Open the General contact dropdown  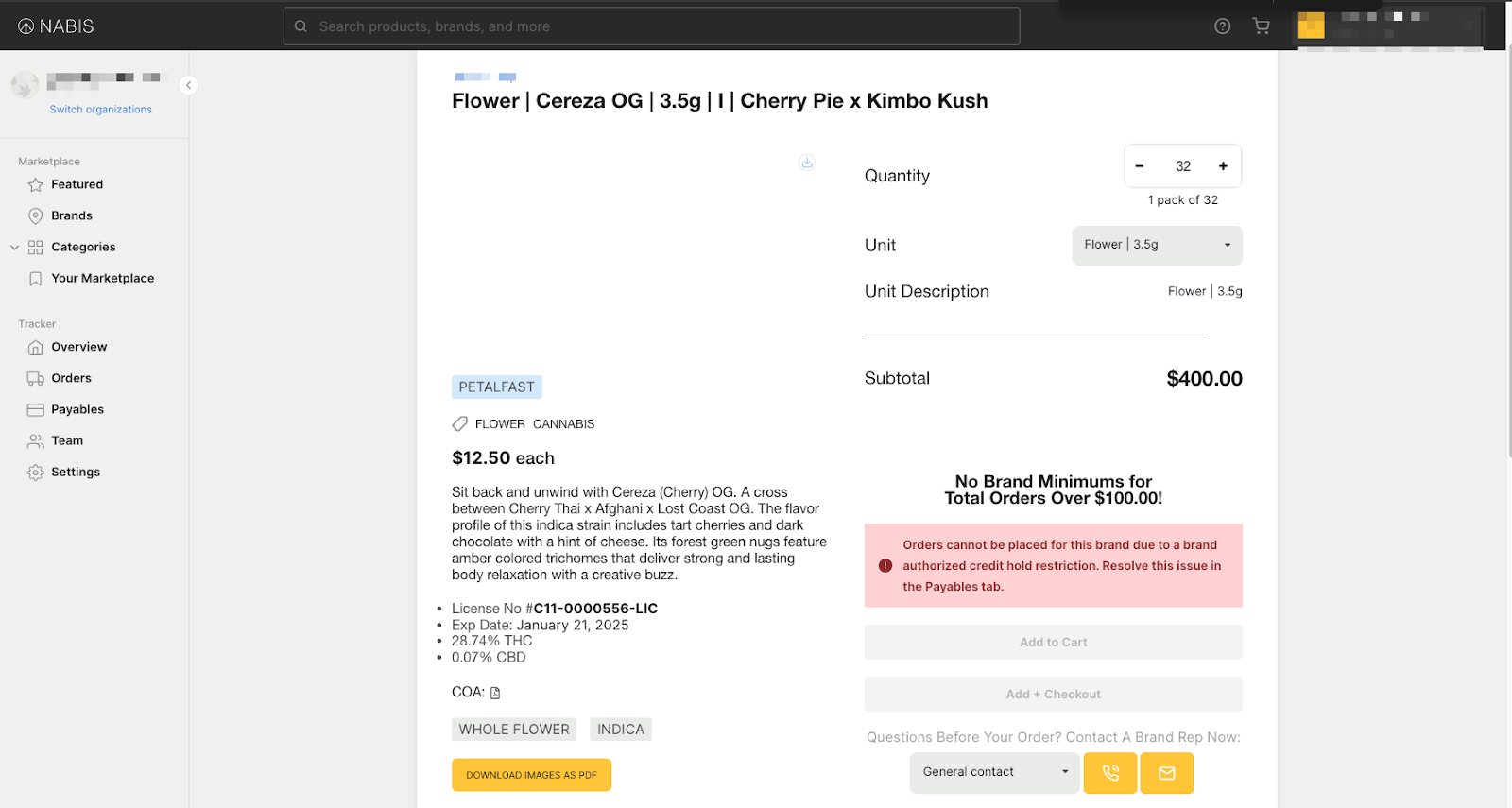click(x=994, y=772)
